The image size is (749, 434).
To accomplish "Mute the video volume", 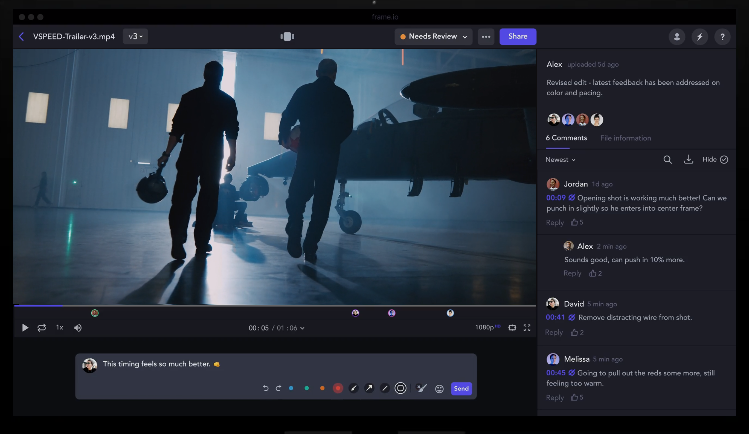I will point(78,328).
